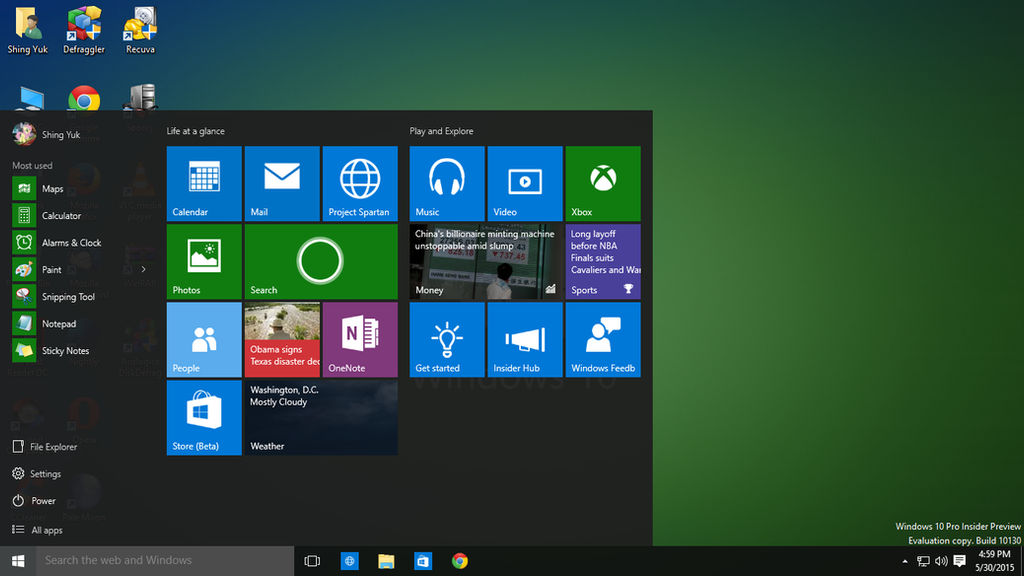Viewport: 1024px width, 576px height.
Task: Open the Obama news headline tile
Action: pos(282,340)
